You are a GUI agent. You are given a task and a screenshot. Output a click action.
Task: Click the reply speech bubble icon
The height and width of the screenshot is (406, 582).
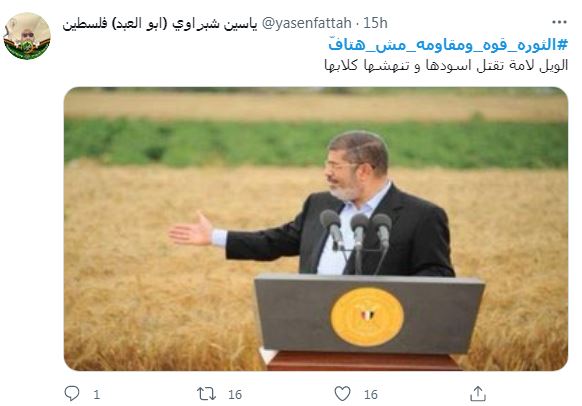coord(72,393)
